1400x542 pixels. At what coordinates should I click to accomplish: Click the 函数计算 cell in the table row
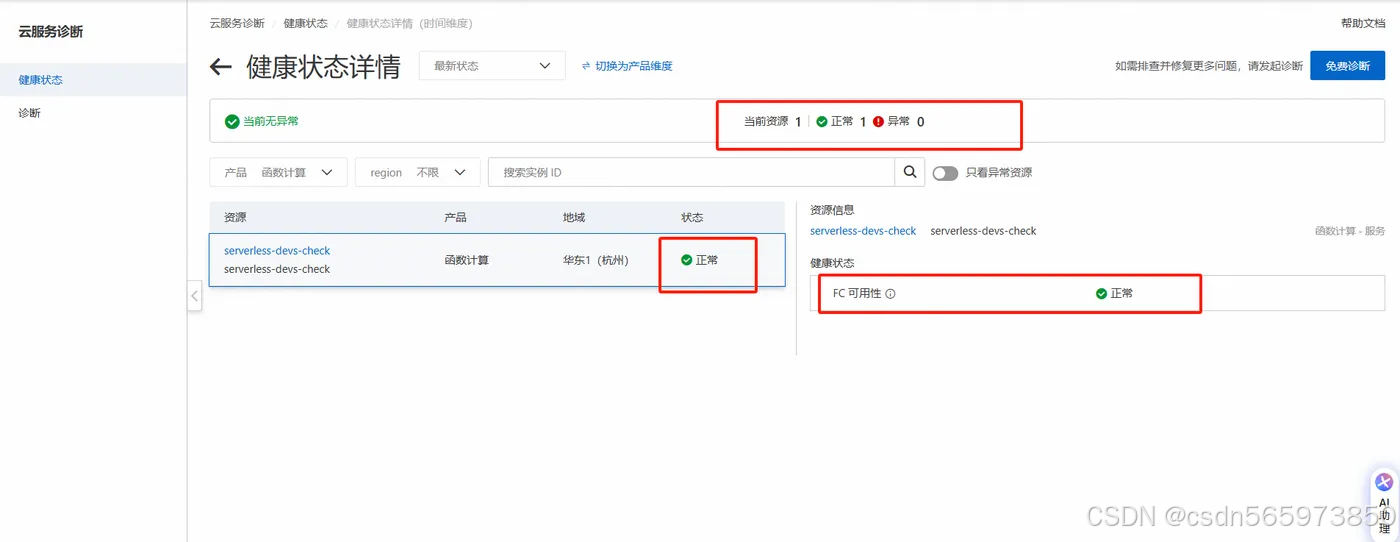467,260
